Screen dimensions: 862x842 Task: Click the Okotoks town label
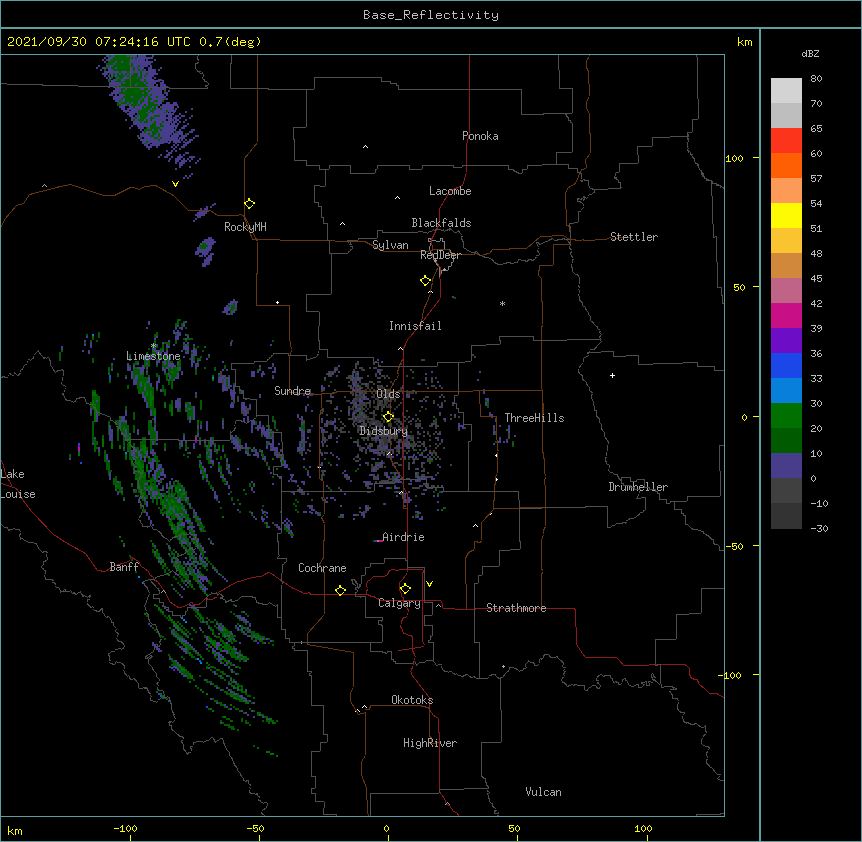click(412, 700)
